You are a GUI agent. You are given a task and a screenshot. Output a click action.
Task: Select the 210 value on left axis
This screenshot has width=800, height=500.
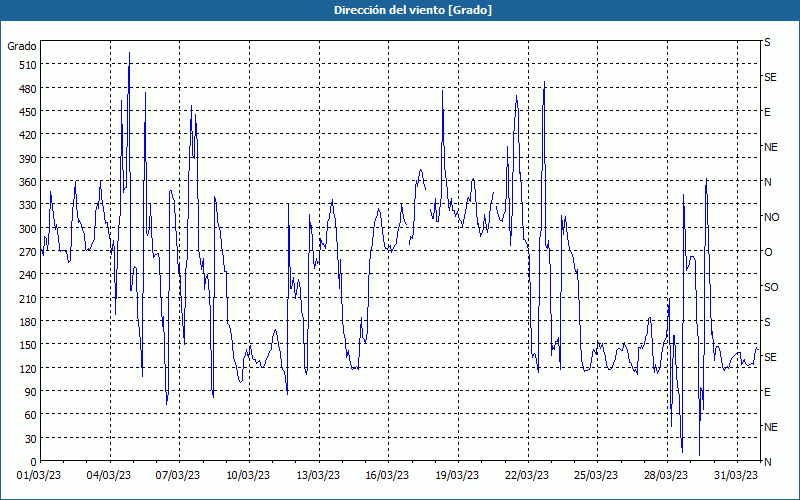tap(27, 298)
